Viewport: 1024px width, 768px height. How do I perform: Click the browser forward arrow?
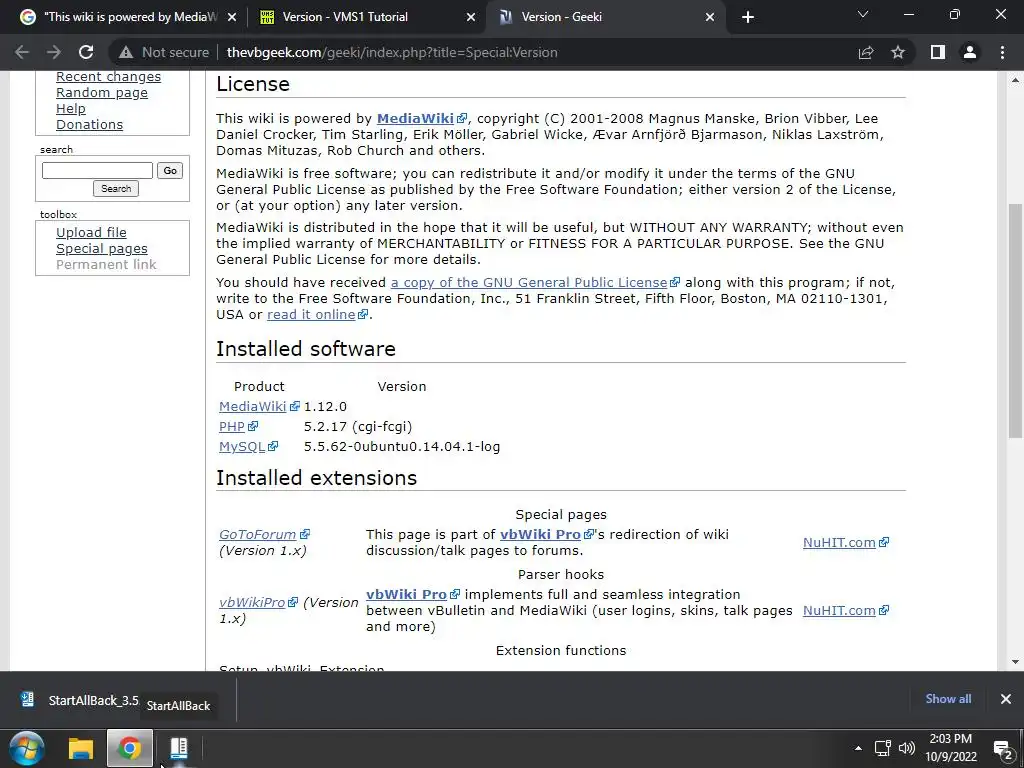point(54,52)
